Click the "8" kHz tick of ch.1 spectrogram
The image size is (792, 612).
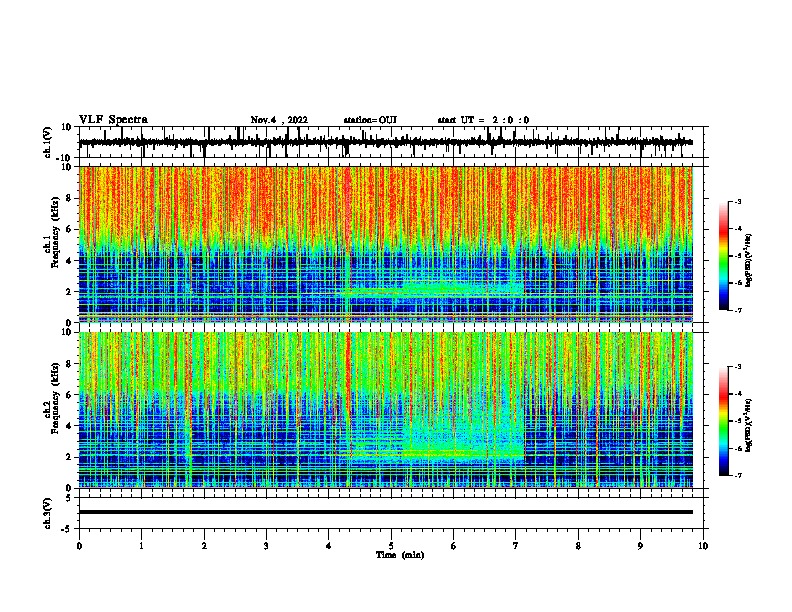pos(69,198)
